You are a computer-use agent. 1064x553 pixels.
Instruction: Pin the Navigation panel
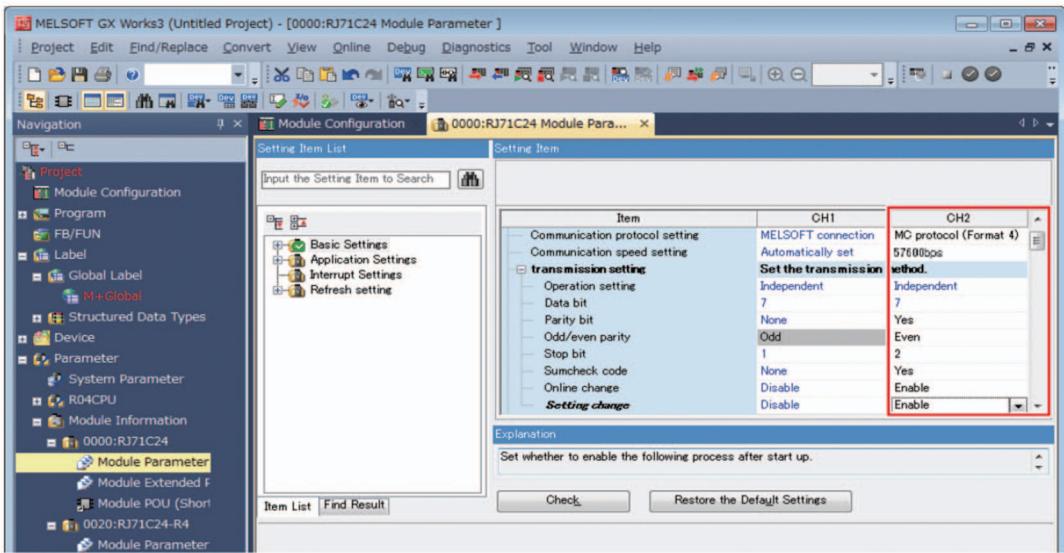coord(221,124)
